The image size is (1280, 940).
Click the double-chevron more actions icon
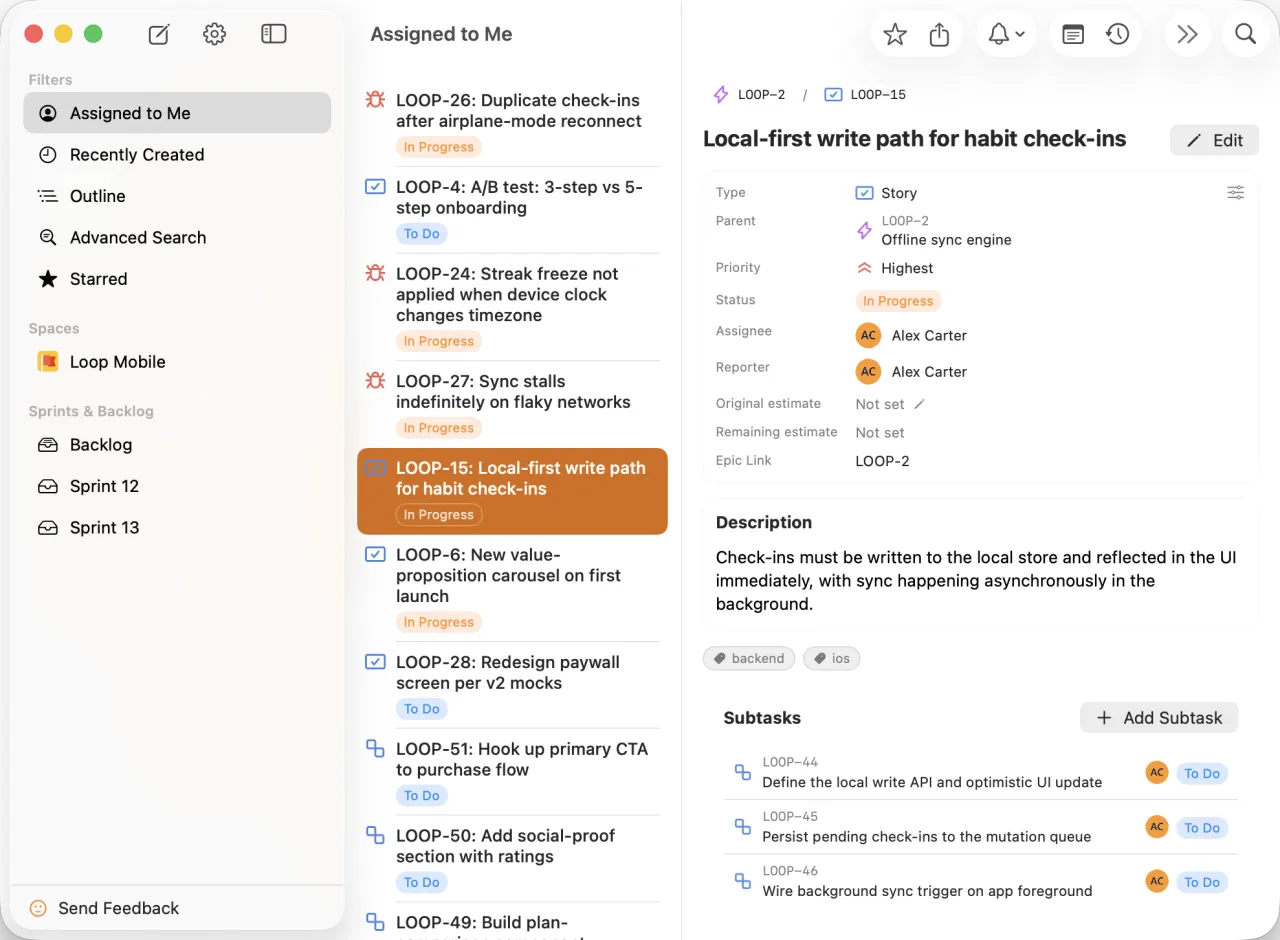coord(1187,35)
